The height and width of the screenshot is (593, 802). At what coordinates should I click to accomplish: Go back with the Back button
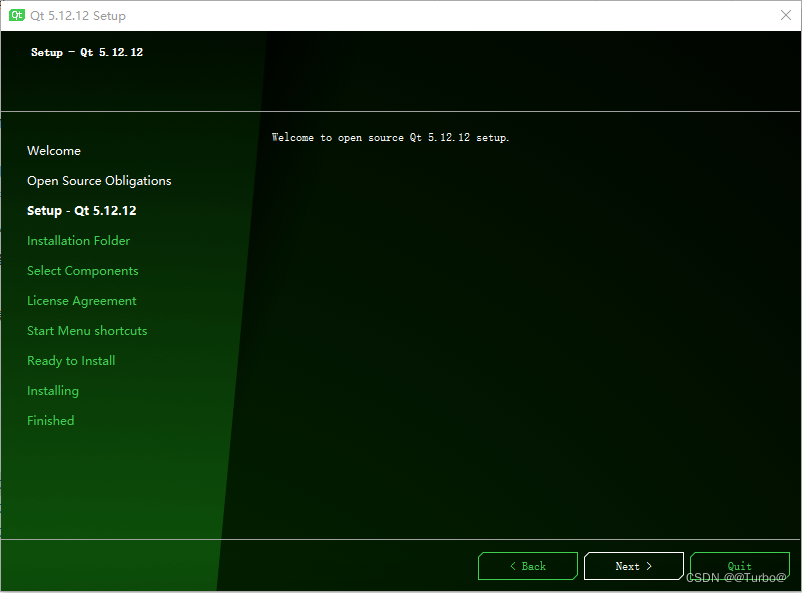528,566
